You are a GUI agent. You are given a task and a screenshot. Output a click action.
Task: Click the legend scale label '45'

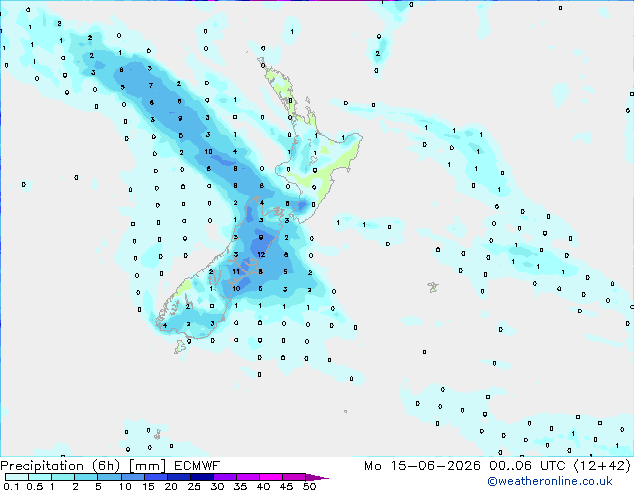pyautogui.click(x=286, y=486)
